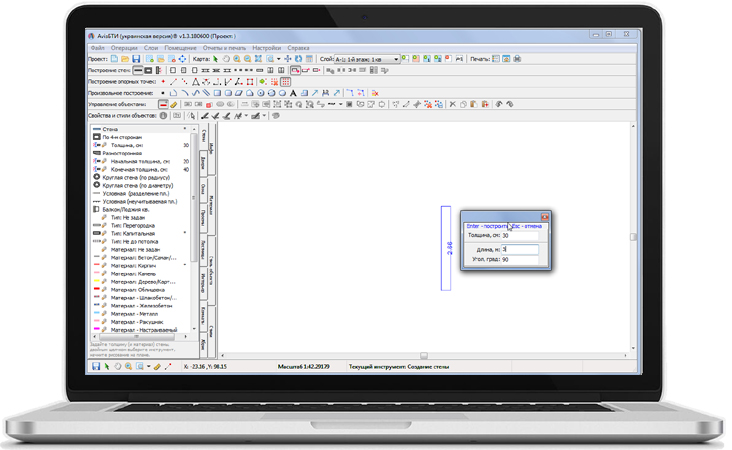Click the Save project floppy disk icon
732x450 pixels.
pos(137,59)
